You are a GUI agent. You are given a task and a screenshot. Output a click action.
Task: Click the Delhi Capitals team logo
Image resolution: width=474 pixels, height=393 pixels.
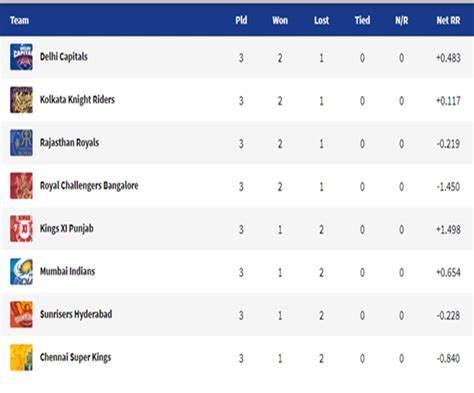click(x=21, y=57)
